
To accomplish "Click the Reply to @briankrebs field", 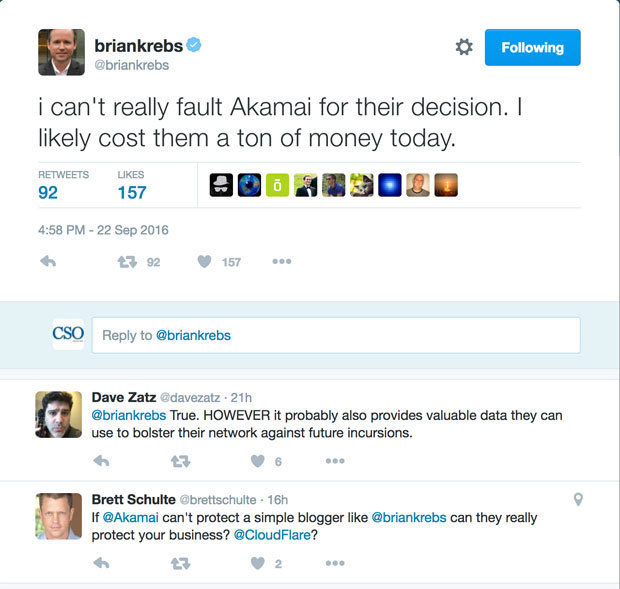I will pyautogui.click(x=335, y=335).
